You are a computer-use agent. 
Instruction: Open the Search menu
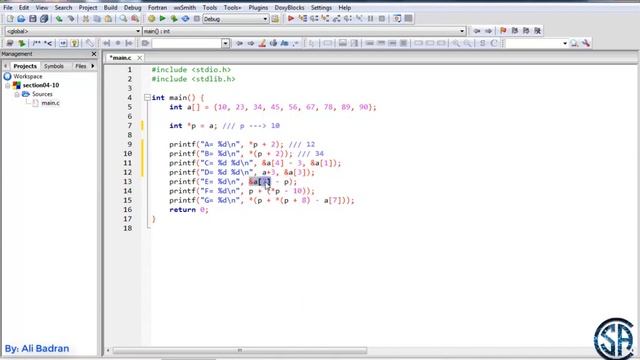point(63,7)
